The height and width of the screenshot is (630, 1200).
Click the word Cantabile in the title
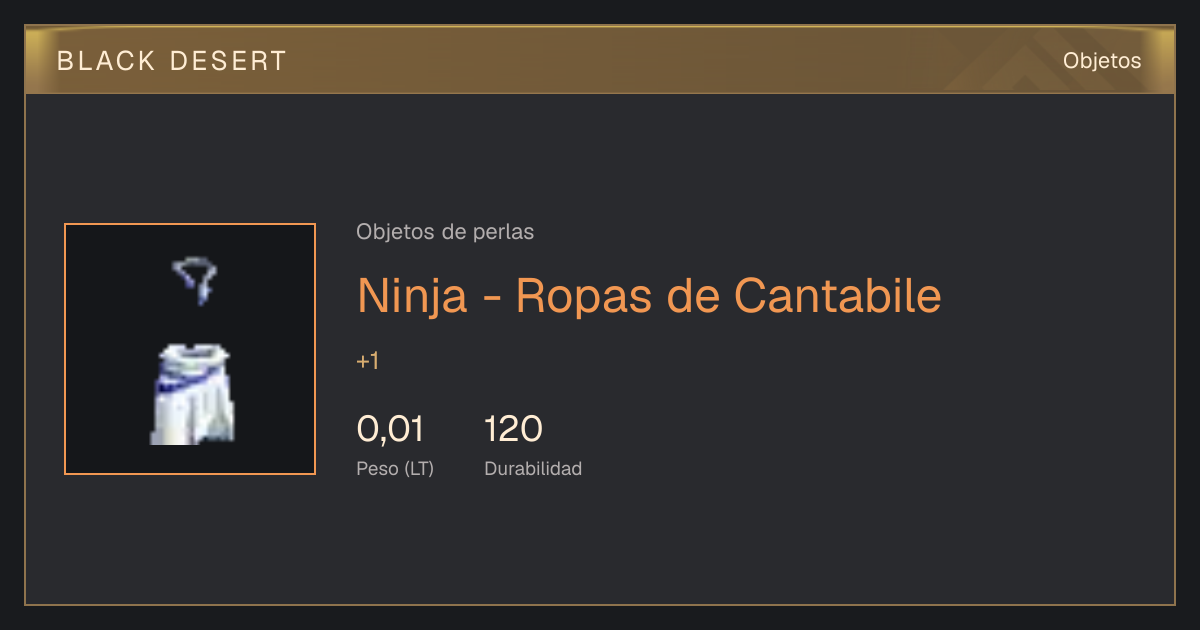click(x=837, y=295)
